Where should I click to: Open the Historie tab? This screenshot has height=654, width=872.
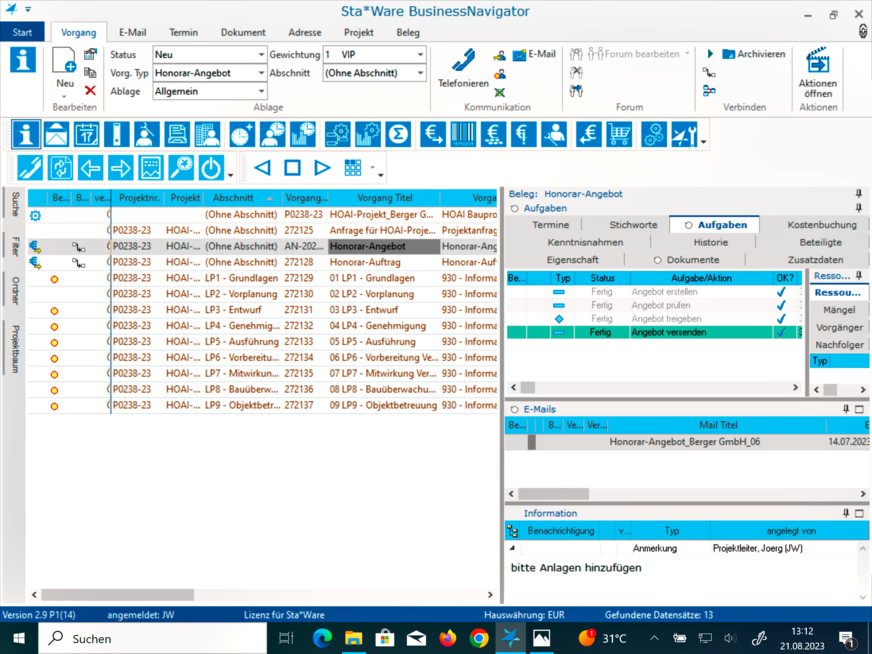pyautogui.click(x=710, y=242)
